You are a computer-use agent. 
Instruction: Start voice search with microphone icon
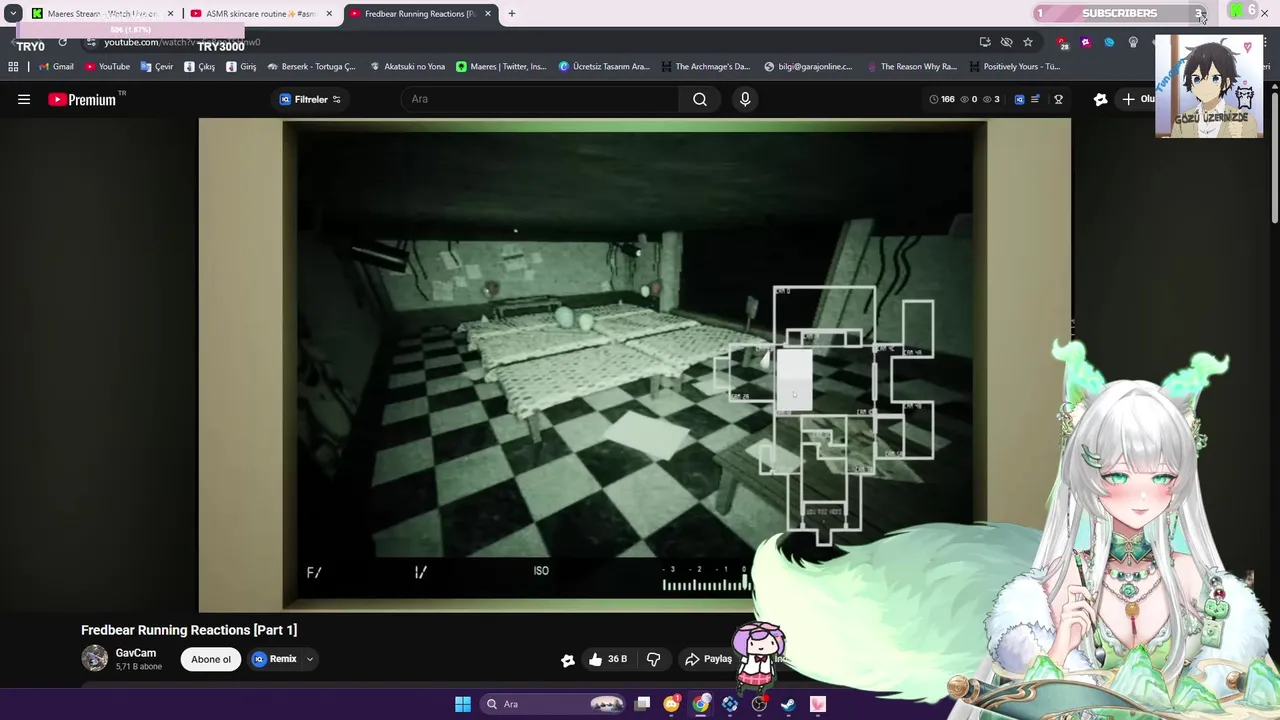[745, 99]
